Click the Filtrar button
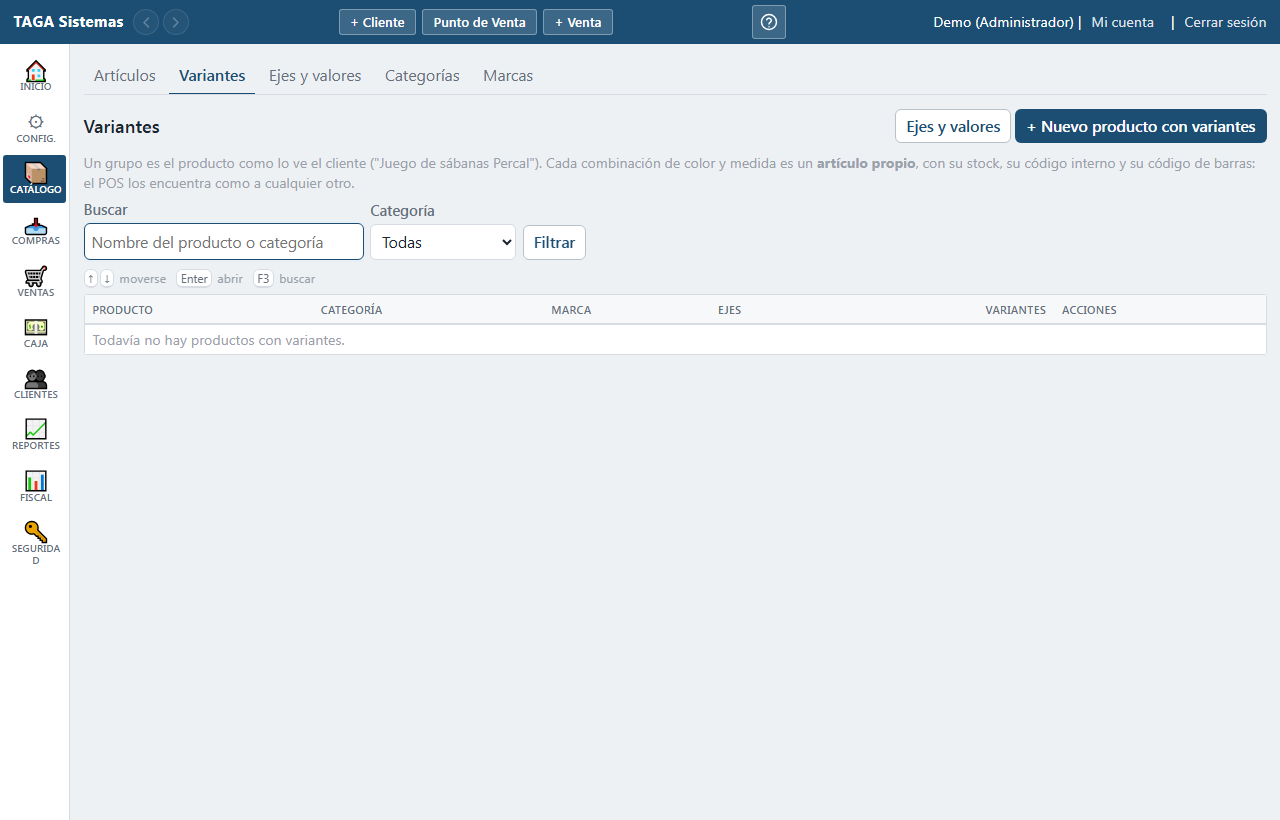 click(554, 242)
